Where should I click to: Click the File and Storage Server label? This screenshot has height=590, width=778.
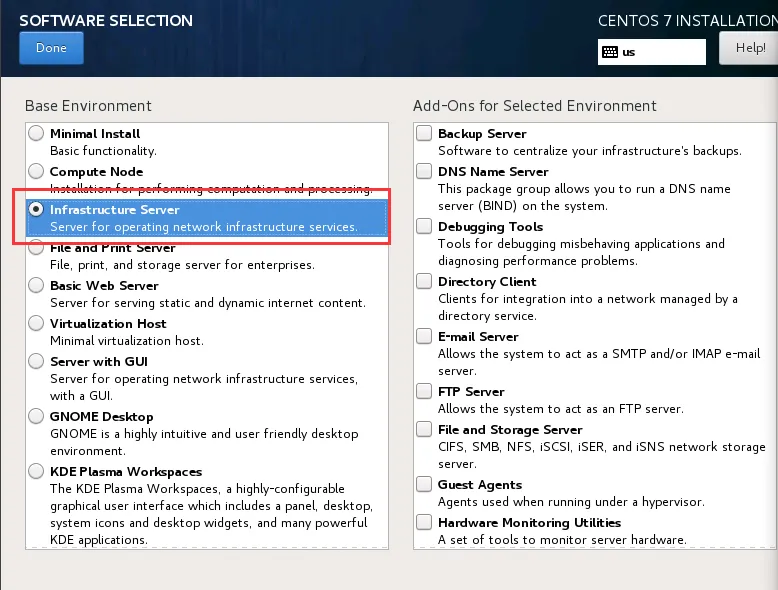[x=511, y=430]
